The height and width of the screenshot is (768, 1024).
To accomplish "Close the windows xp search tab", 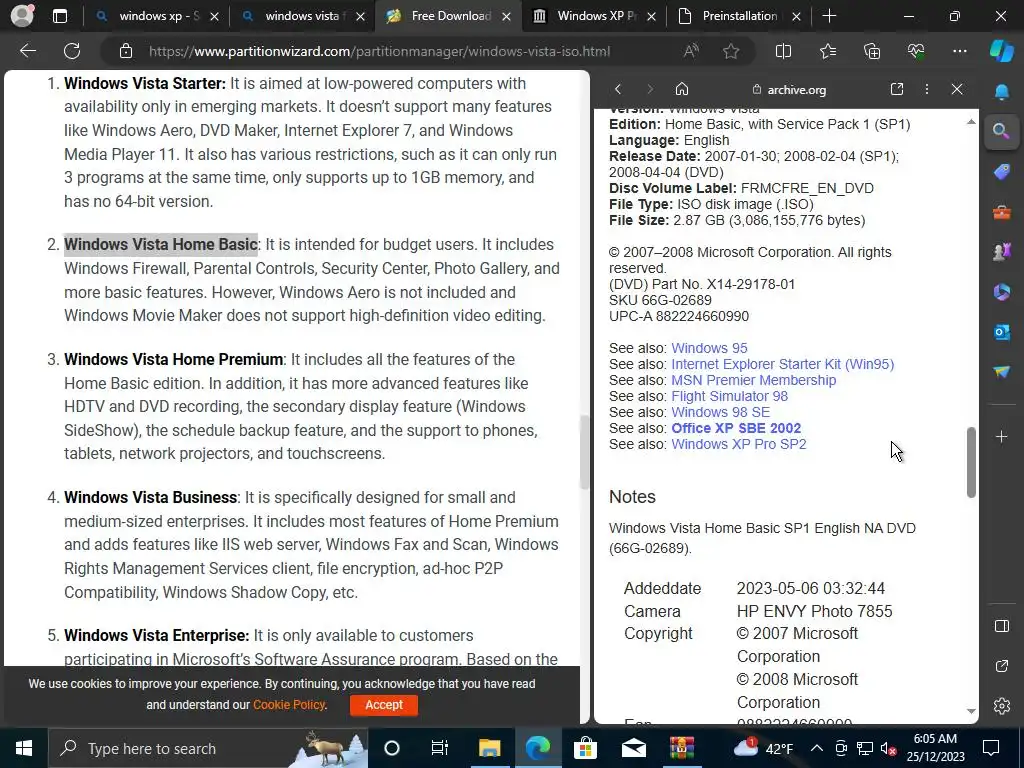I will point(214,17).
